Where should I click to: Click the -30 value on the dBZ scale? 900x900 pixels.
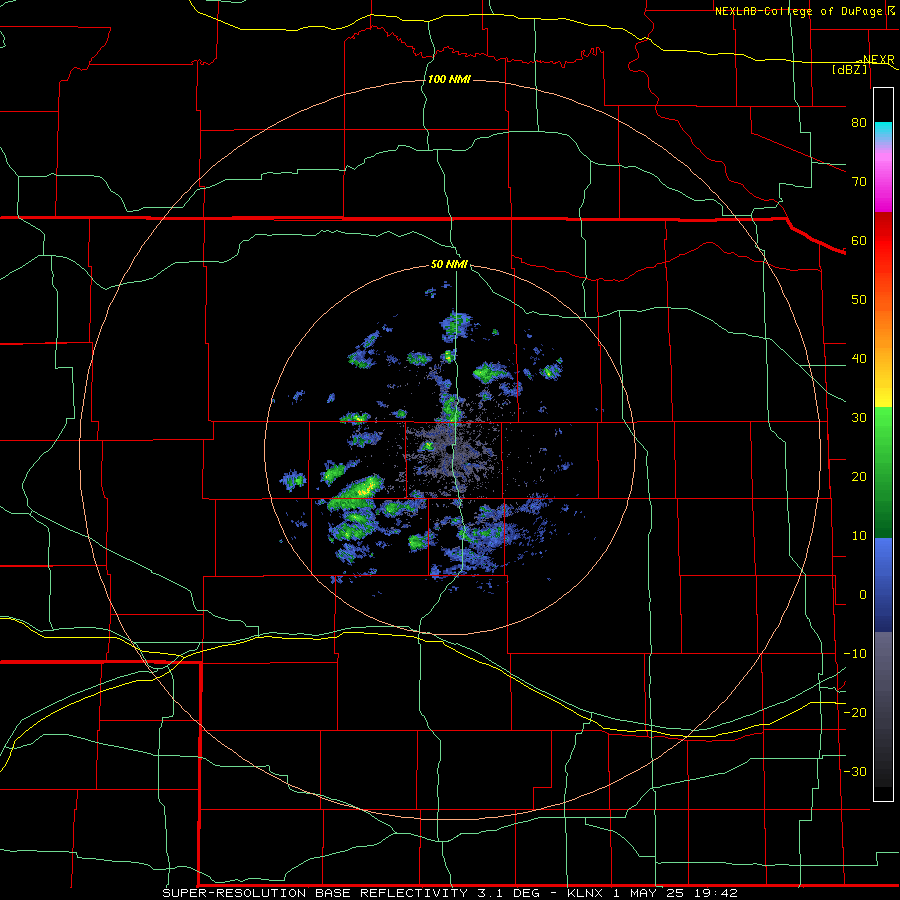855,771
